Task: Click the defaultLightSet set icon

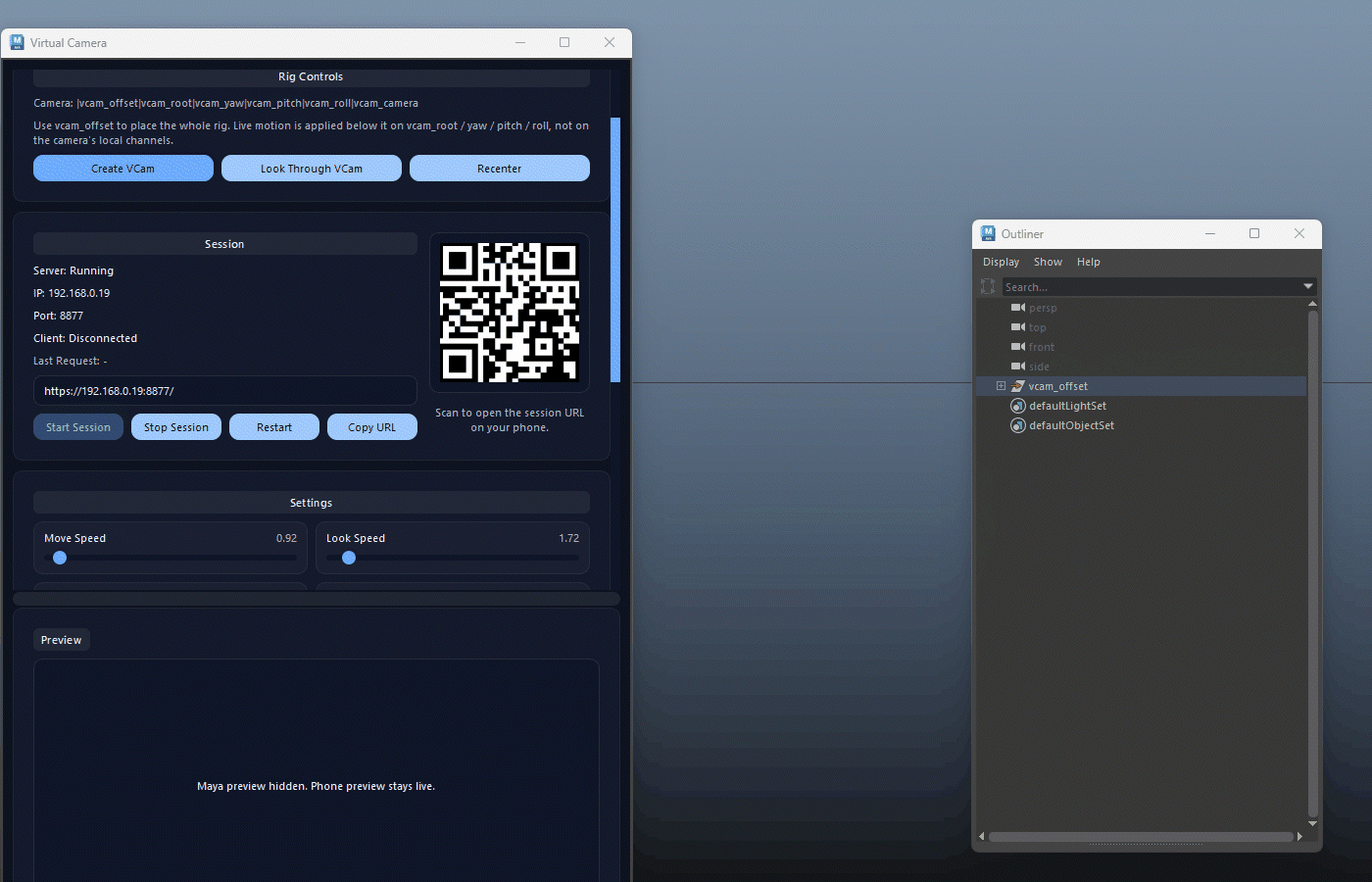Action: coord(1018,406)
